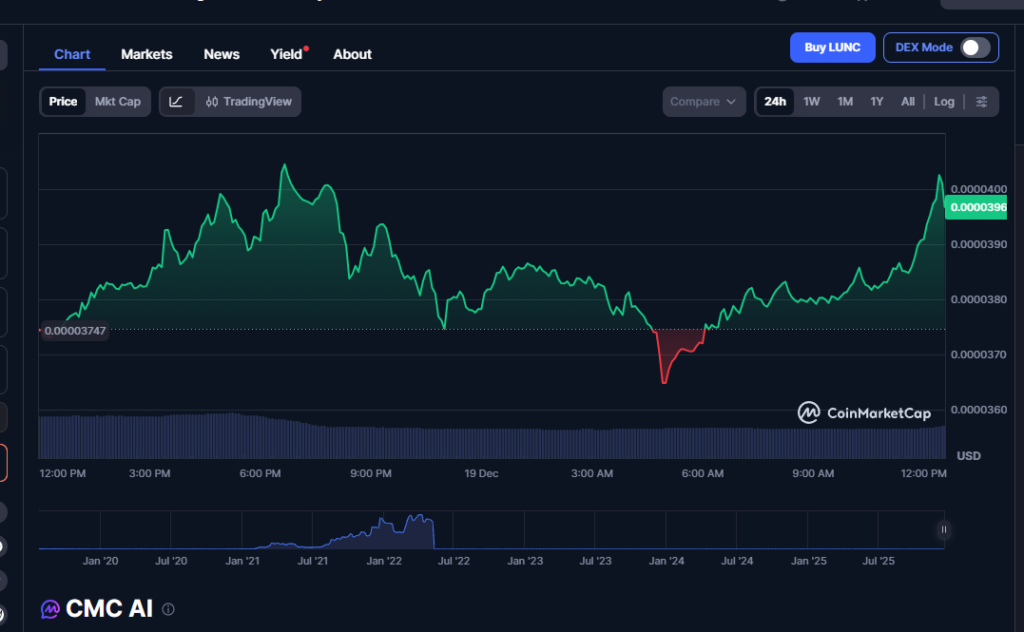The width and height of the screenshot is (1024, 632).
Task: Expand the Compare dropdown
Action: pyautogui.click(x=704, y=102)
